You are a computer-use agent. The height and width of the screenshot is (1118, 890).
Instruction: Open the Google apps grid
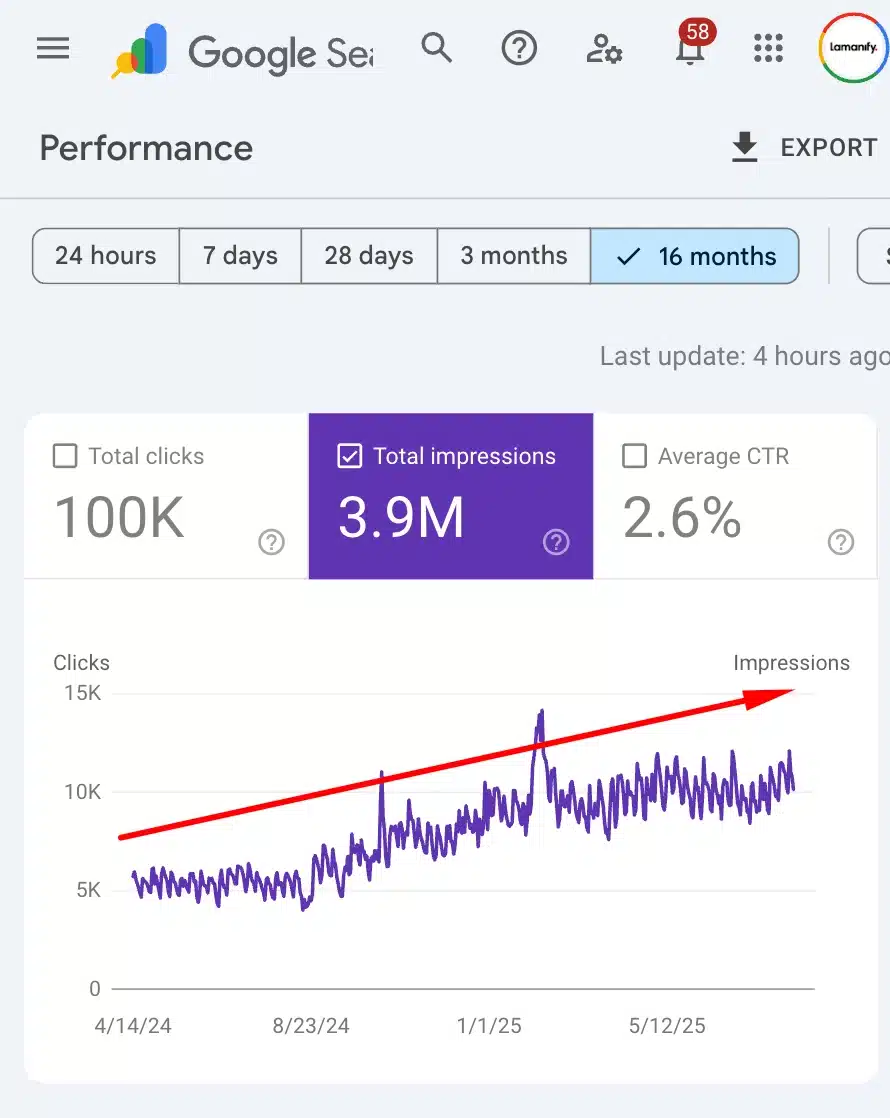tap(768, 48)
